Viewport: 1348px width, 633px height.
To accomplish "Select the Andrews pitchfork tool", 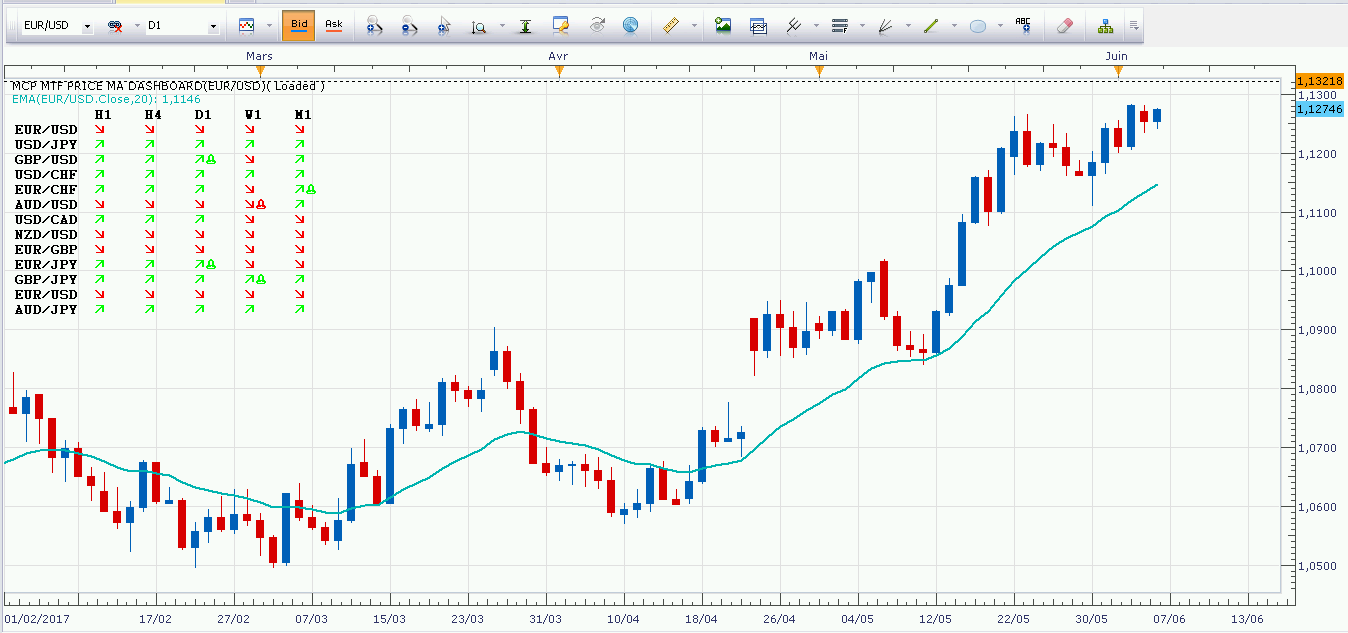I will [x=794, y=25].
